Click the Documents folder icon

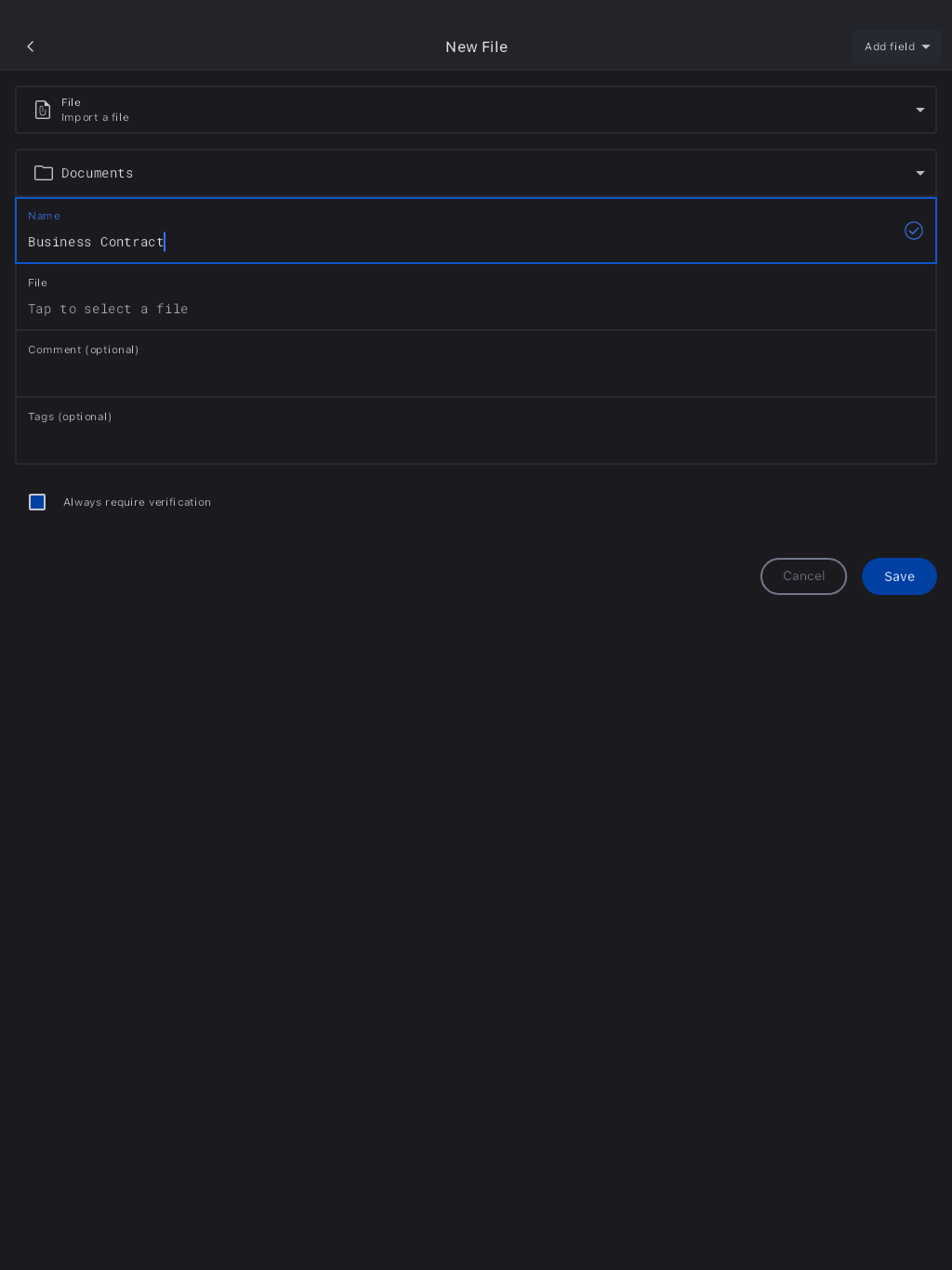pos(44,173)
